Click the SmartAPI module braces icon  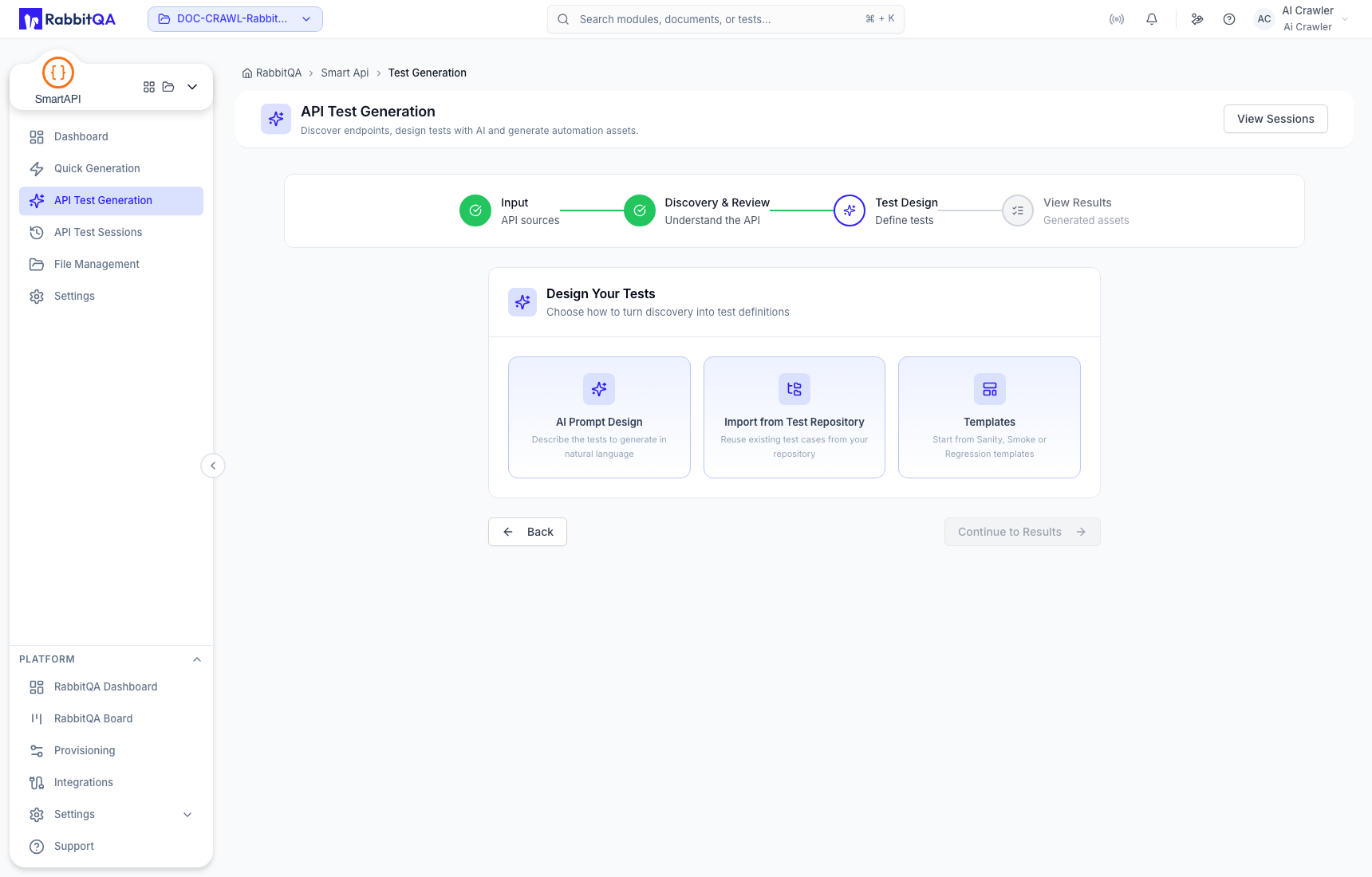tap(58, 73)
